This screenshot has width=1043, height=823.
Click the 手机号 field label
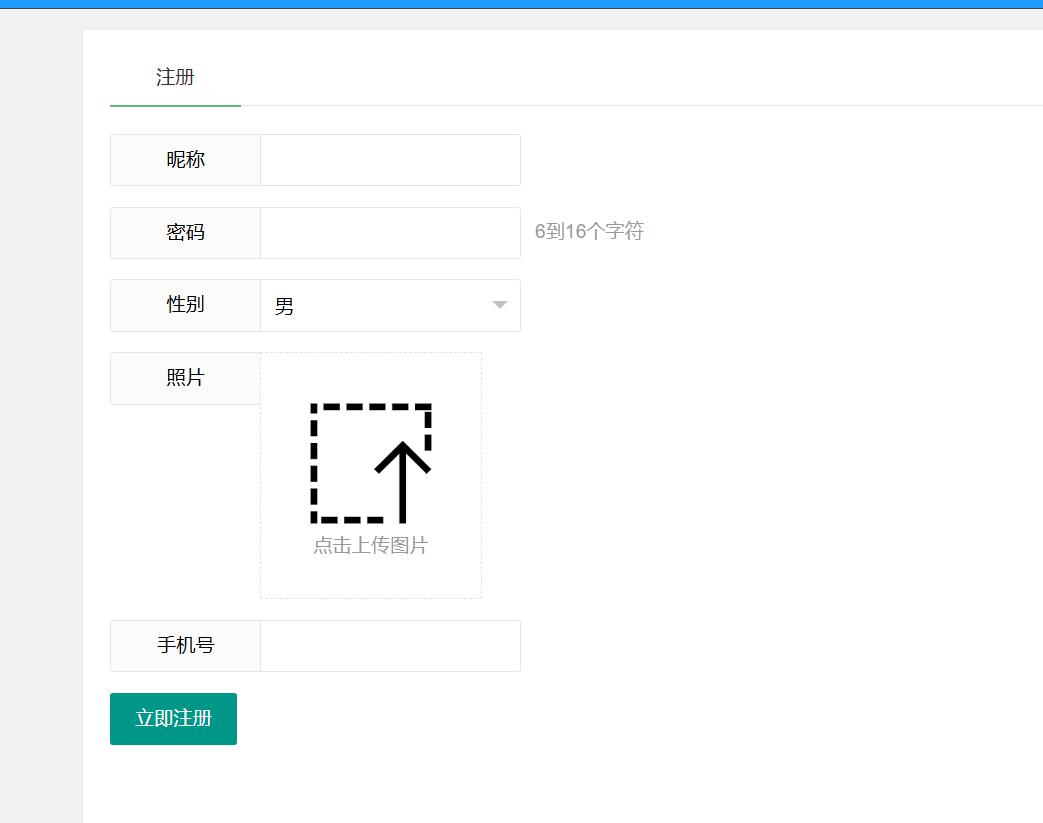185,646
